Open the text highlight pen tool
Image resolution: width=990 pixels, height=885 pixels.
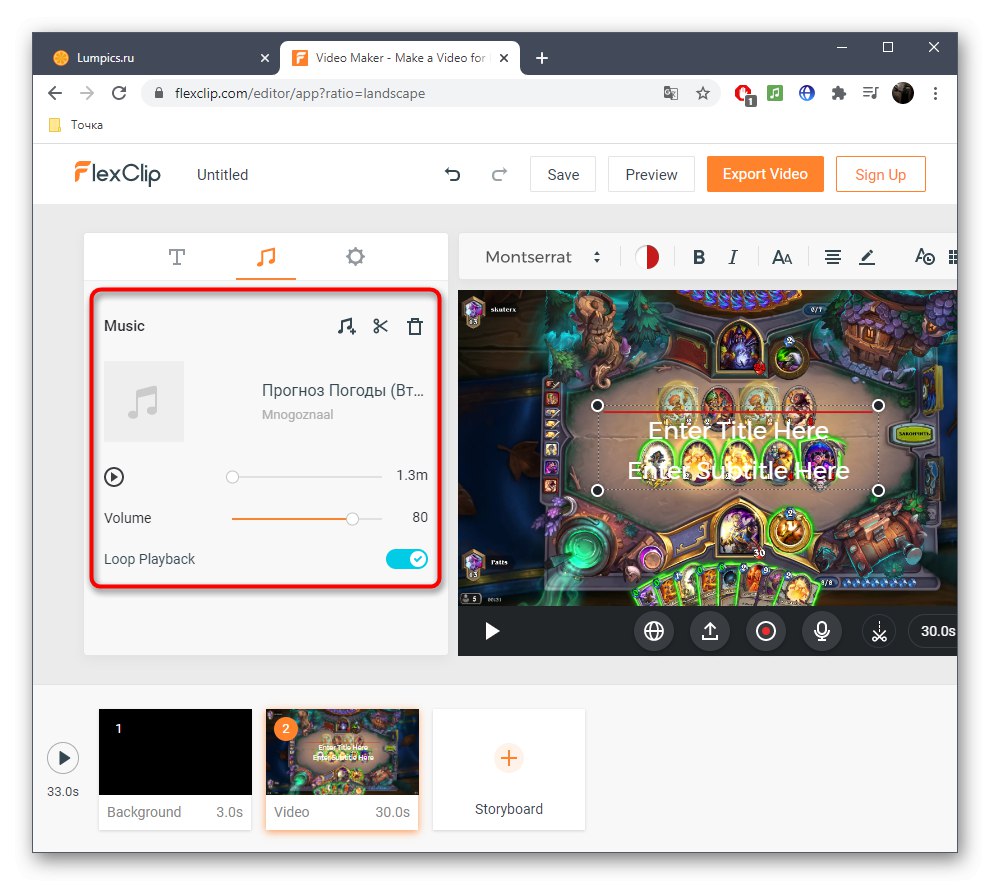click(x=867, y=257)
